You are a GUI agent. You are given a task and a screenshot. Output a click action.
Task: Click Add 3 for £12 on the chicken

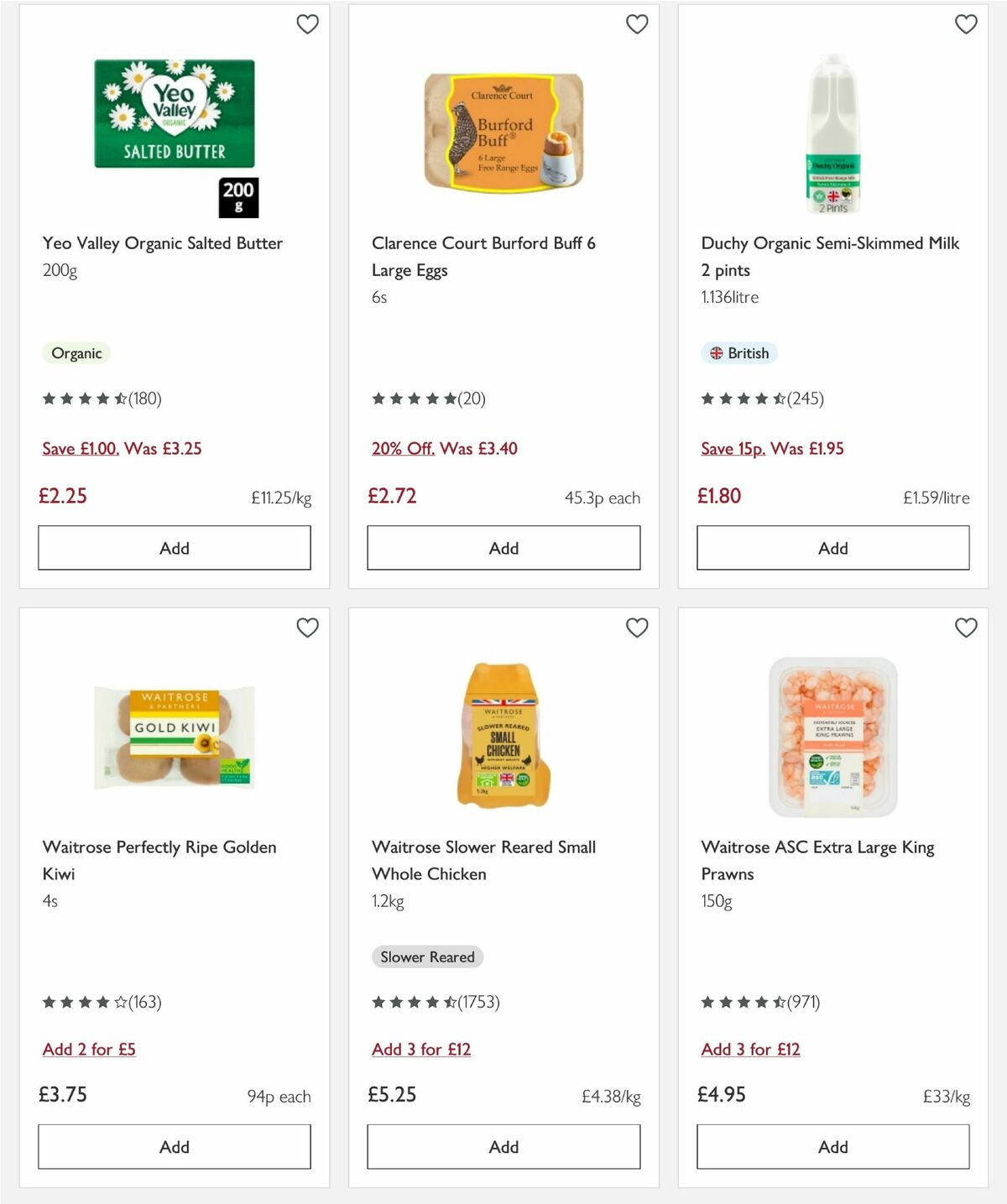(420, 1049)
